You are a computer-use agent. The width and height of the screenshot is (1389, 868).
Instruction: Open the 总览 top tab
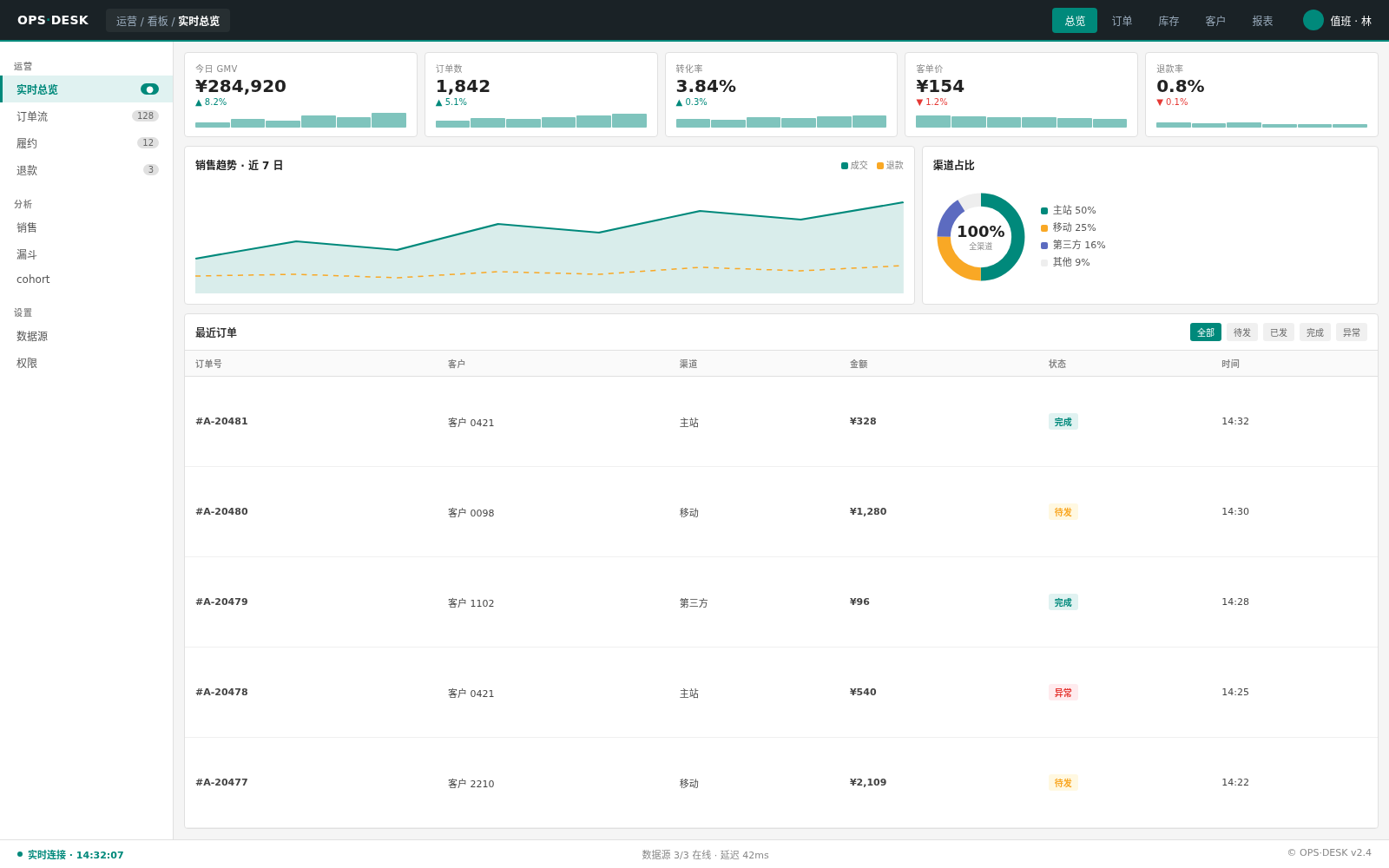[x=1075, y=21]
